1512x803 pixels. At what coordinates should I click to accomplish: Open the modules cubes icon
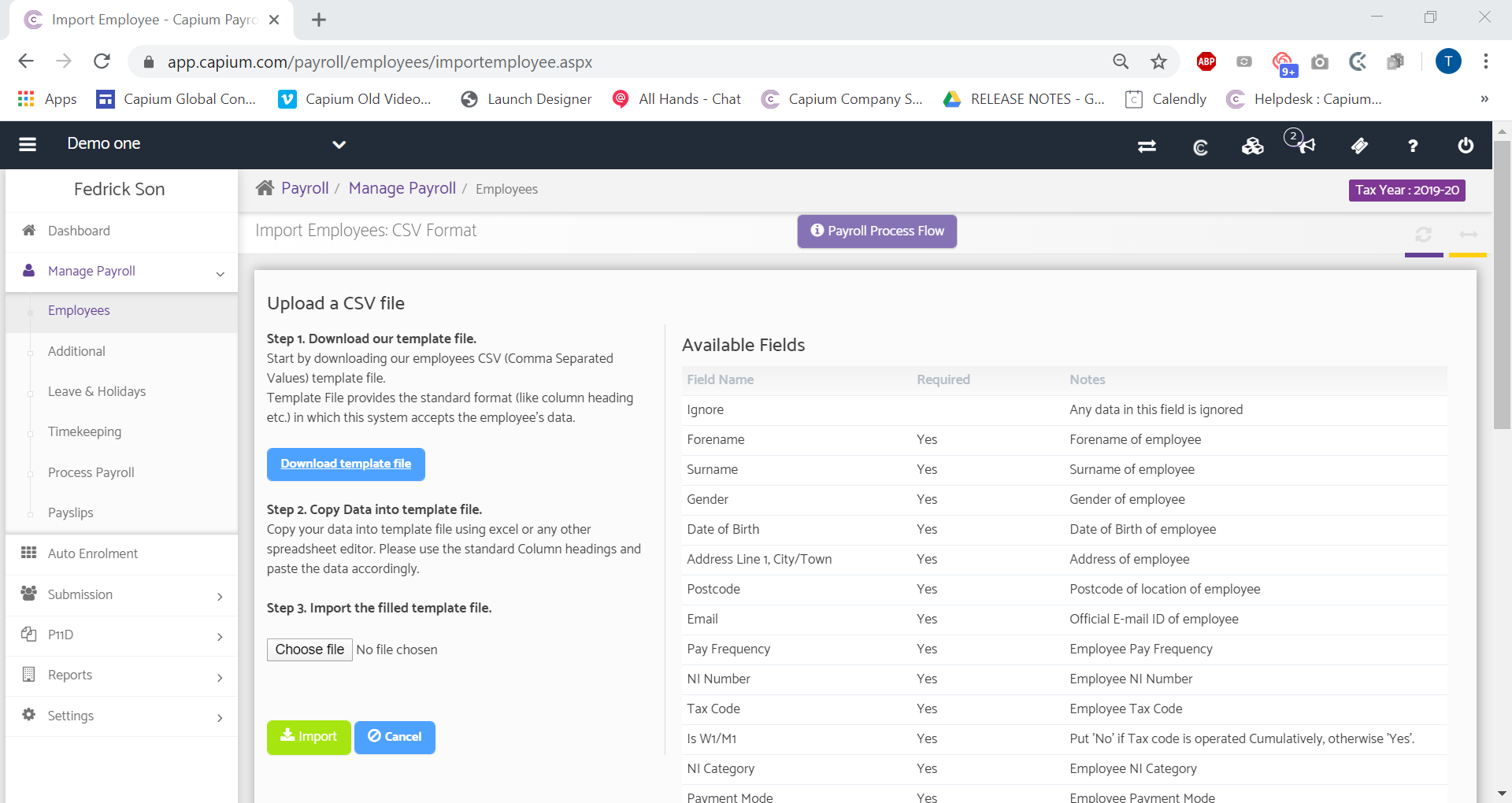coord(1252,146)
